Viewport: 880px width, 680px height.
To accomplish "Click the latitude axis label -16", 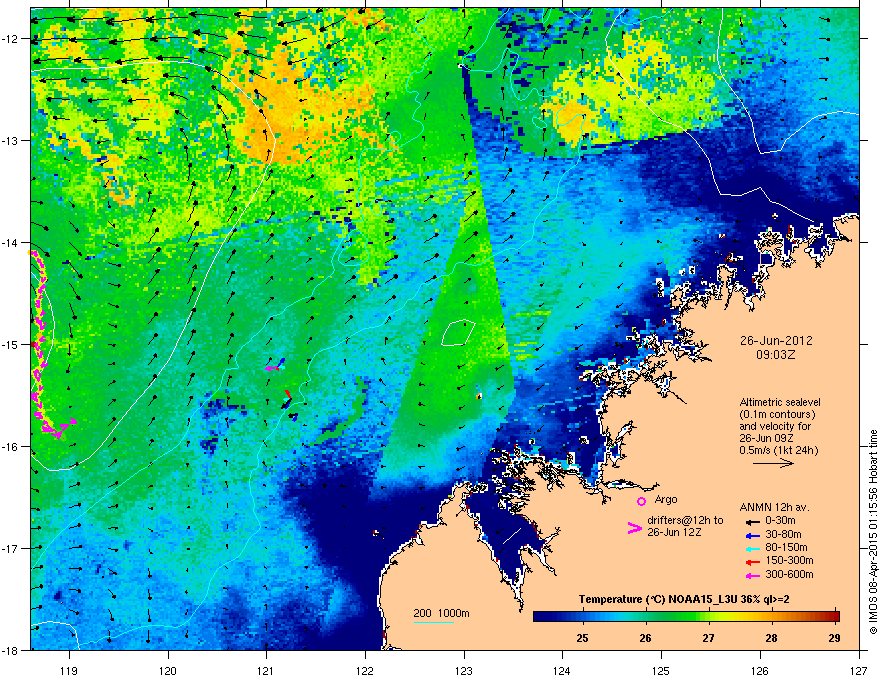I will [11, 446].
